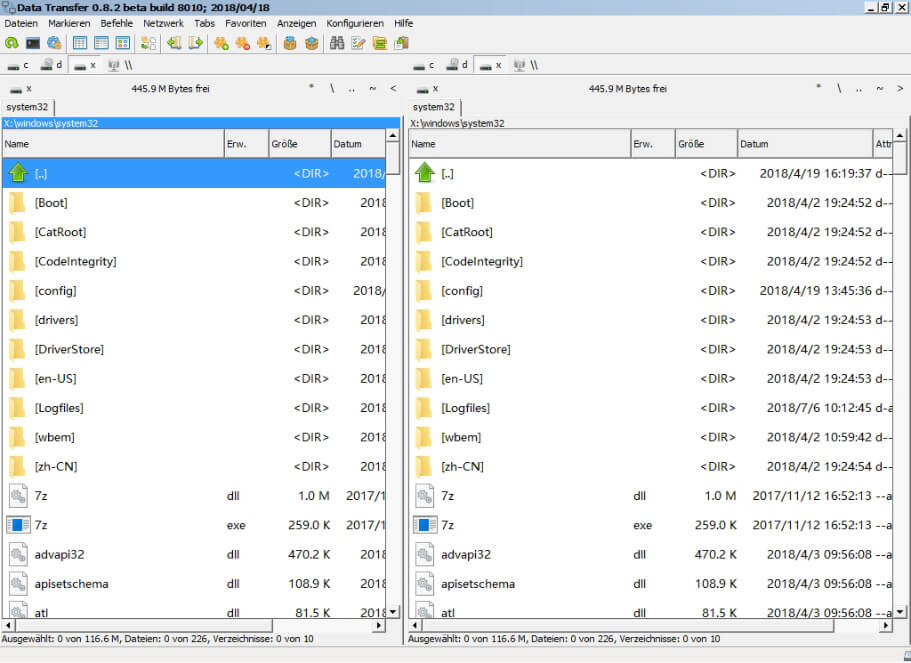911x663 pixels.
Task: Open the left panel drive x dropdown
Action: tap(20, 89)
